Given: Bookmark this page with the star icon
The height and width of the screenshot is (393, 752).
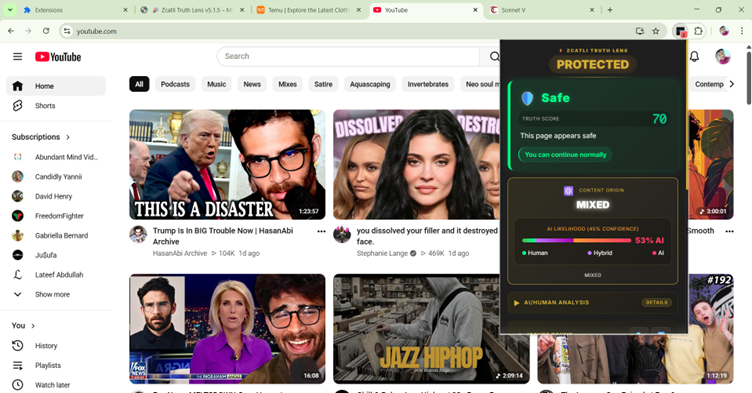Looking at the screenshot, I should coord(656,31).
